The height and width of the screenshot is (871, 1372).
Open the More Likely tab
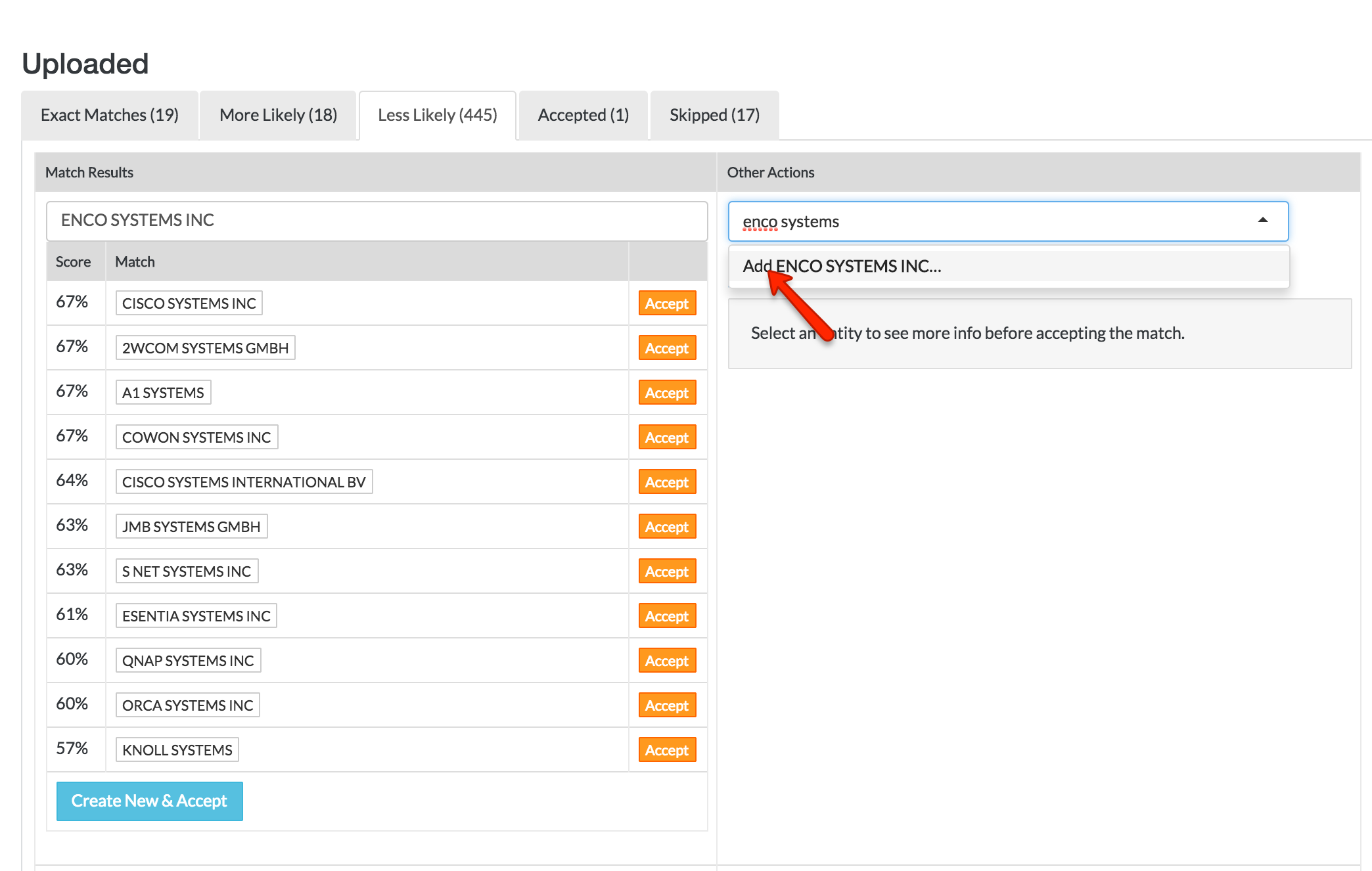tap(278, 115)
